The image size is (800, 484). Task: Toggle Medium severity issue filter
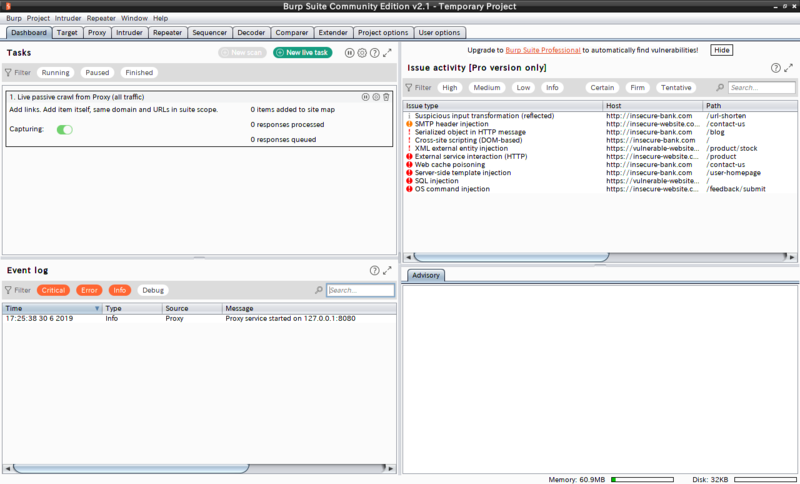[x=487, y=88]
